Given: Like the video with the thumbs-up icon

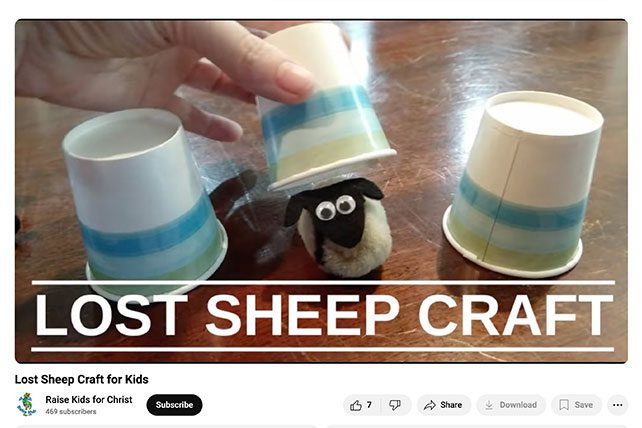Looking at the screenshot, I should (355, 405).
